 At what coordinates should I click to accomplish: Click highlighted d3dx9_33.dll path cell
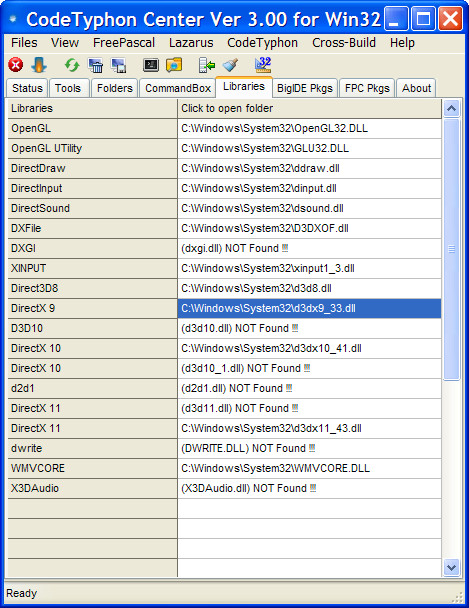pos(309,308)
